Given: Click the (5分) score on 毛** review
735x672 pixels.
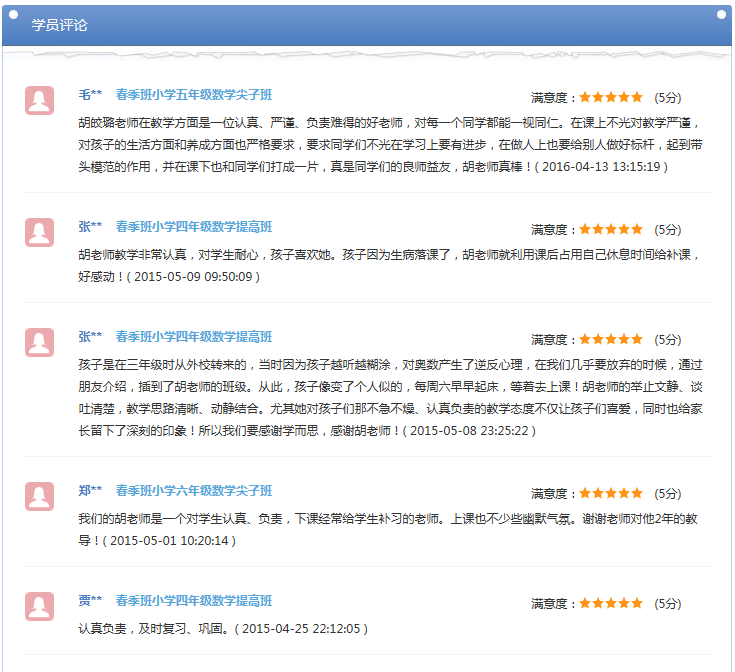Looking at the screenshot, I should pyautogui.click(x=668, y=97).
